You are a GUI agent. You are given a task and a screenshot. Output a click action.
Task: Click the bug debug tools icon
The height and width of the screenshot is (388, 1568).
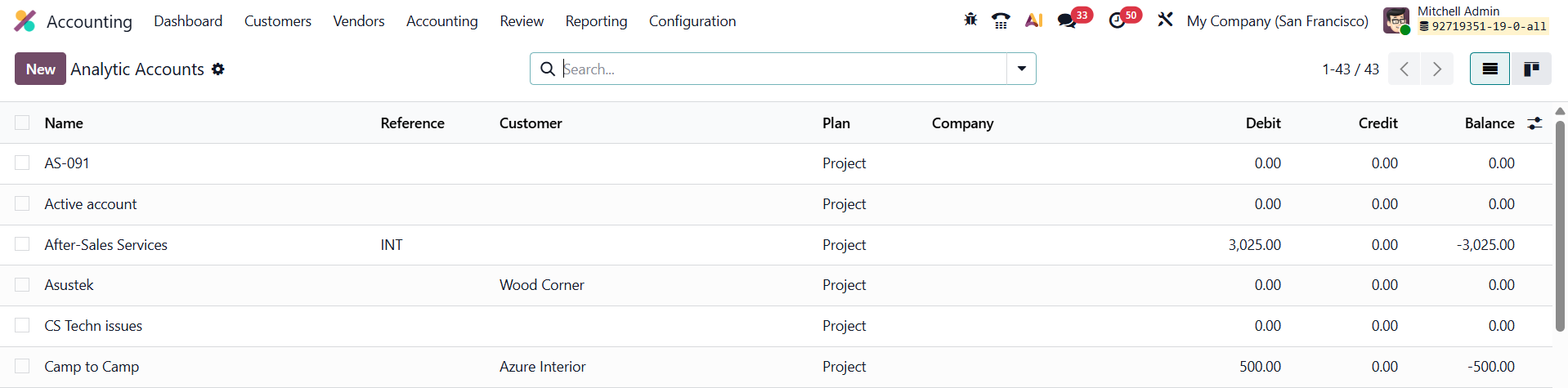(970, 20)
